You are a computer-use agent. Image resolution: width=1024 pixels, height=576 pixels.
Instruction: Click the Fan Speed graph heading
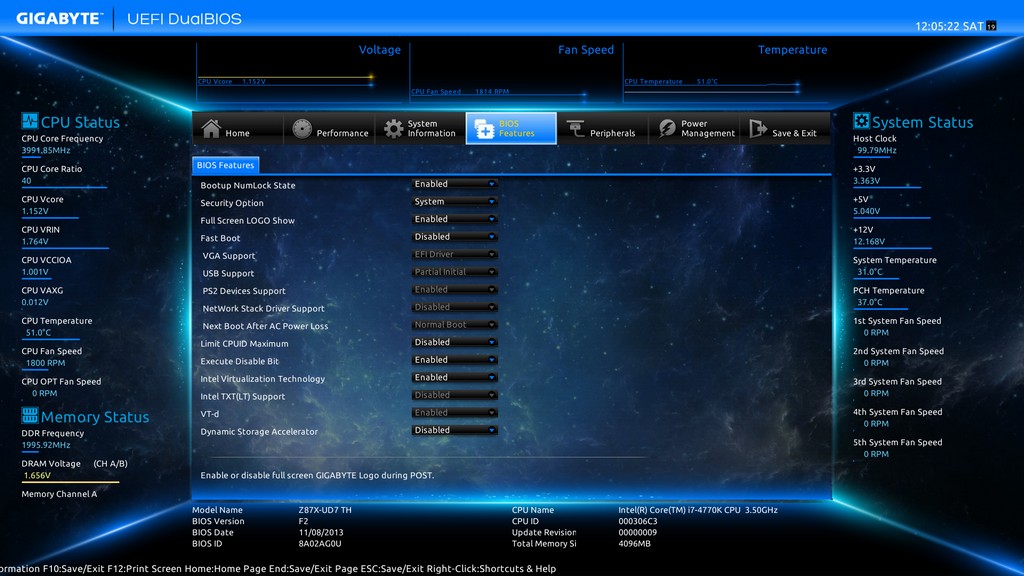[x=586, y=50]
